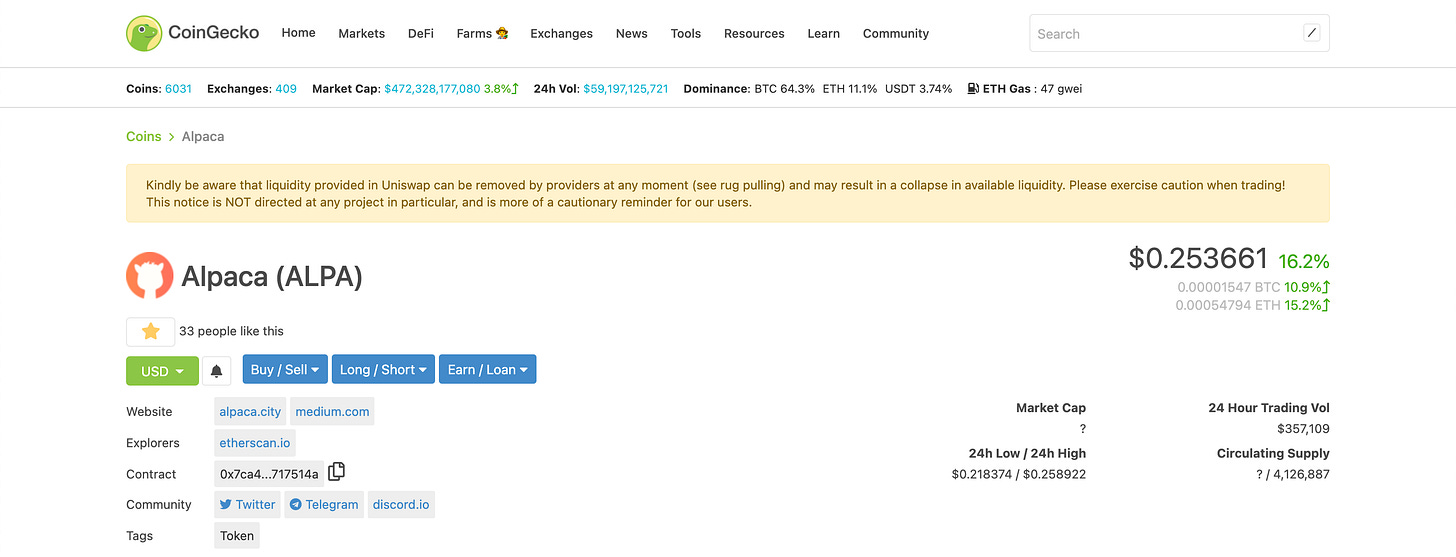1456x557 pixels.
Task: Open the Learn menu item
Action: (824, 33)
